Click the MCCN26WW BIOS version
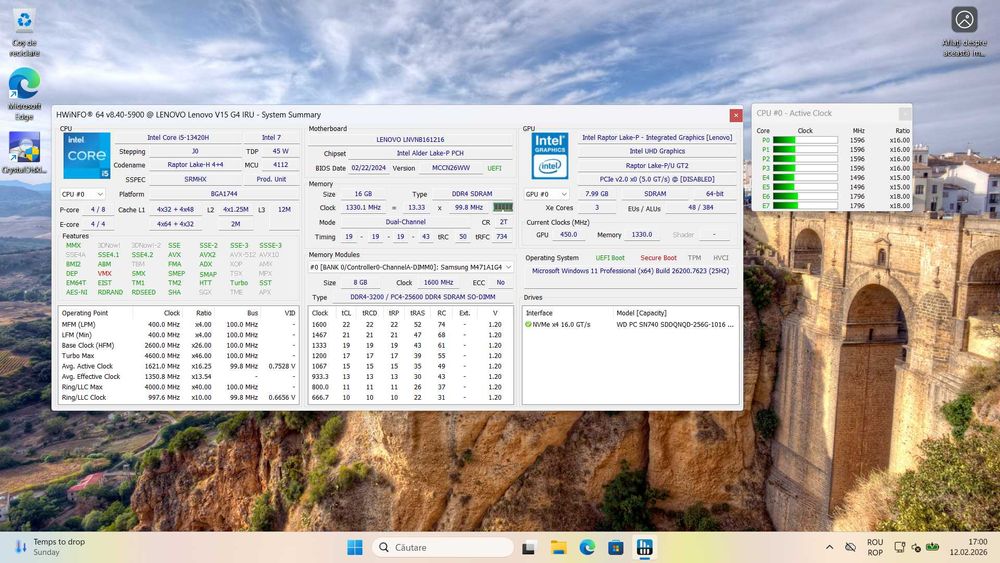 tap(451, 168)
